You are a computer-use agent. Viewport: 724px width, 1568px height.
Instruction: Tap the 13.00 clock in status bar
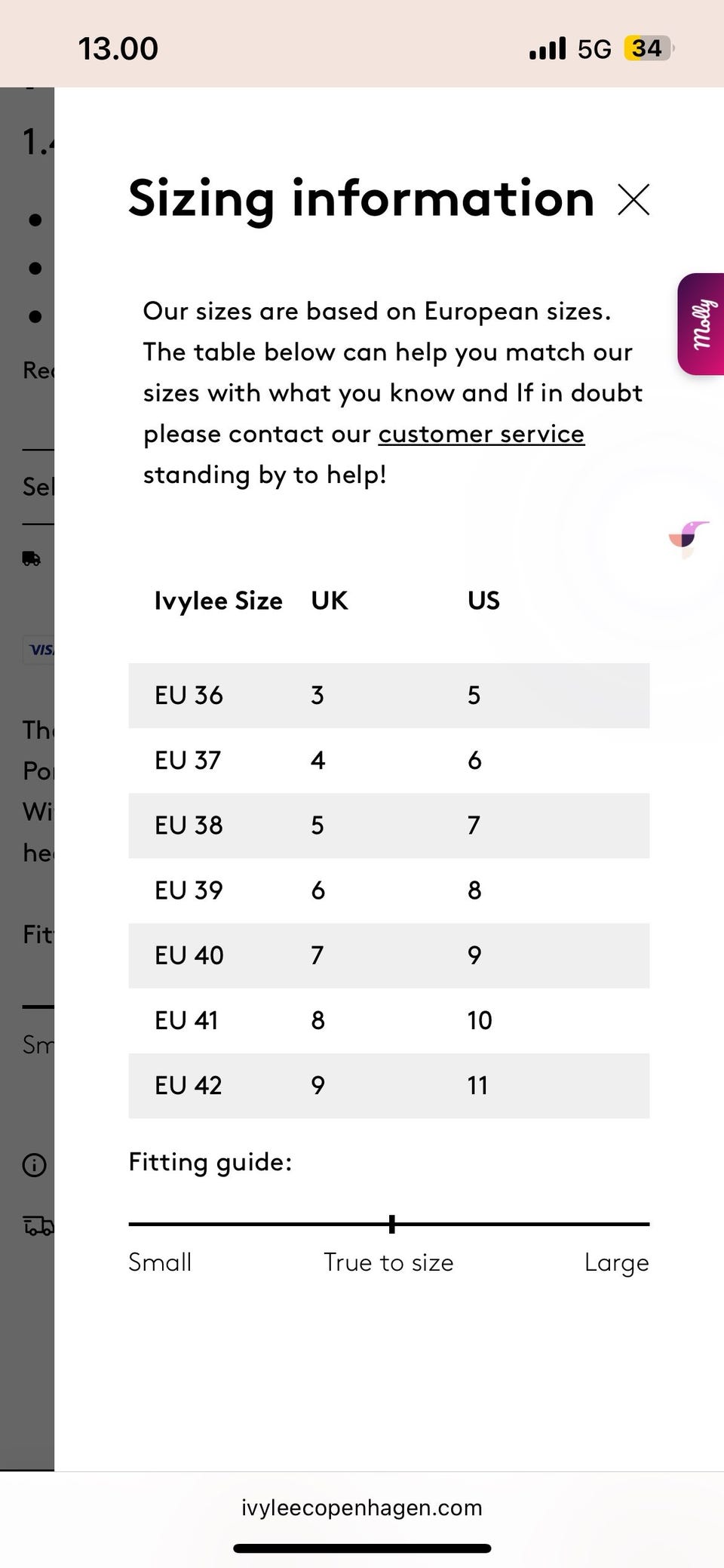coord(118,49)
